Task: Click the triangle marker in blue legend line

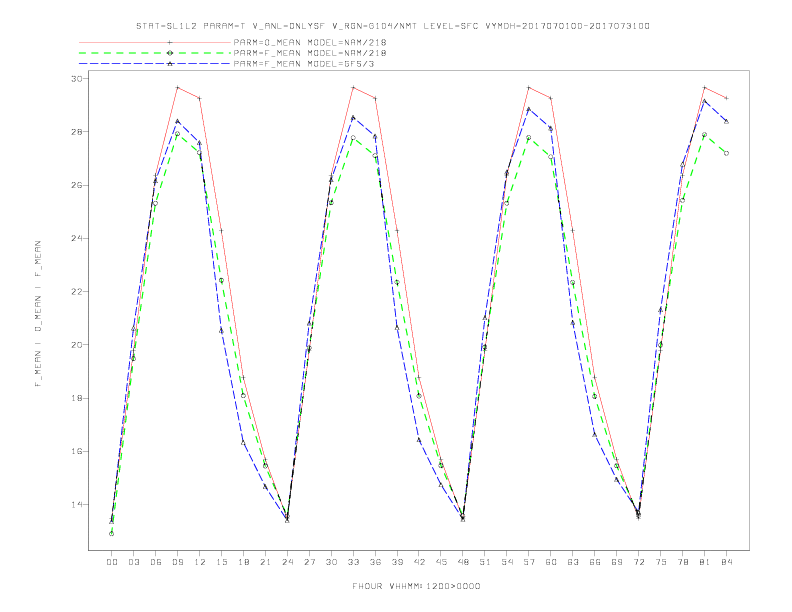Action: click(x=170, y=64)
